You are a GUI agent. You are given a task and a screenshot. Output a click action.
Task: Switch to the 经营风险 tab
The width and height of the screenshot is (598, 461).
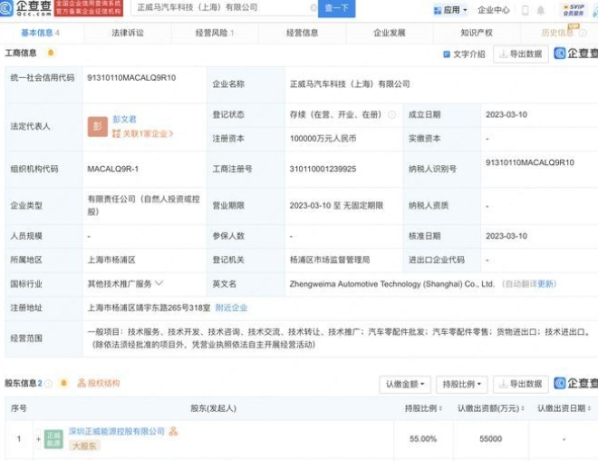point(215,33)
